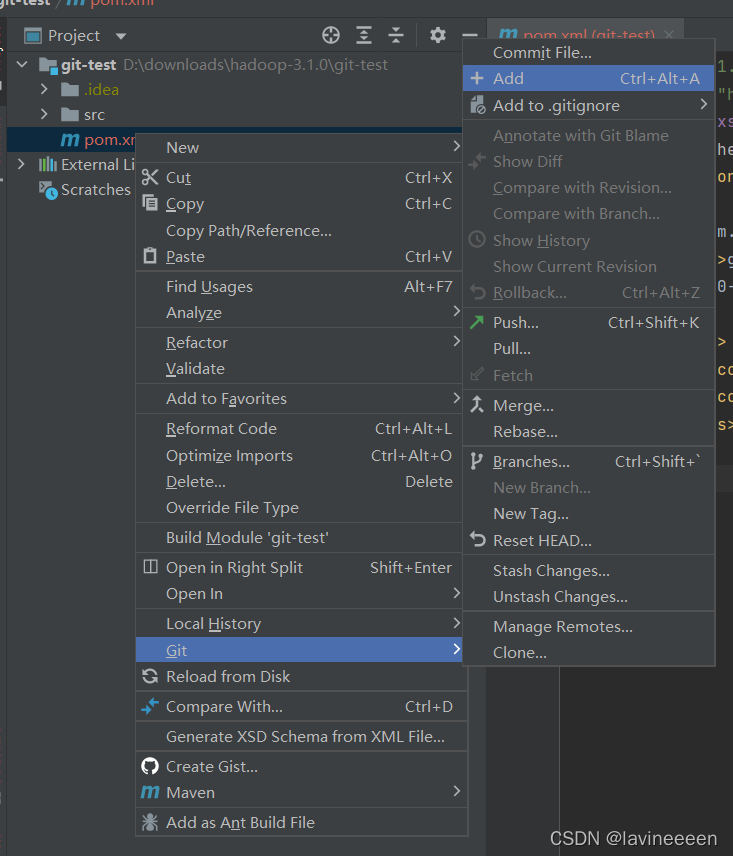Viewport: 733px width, 856px height.
Task: Choose Paste from context menu
Action: point(299,257)
